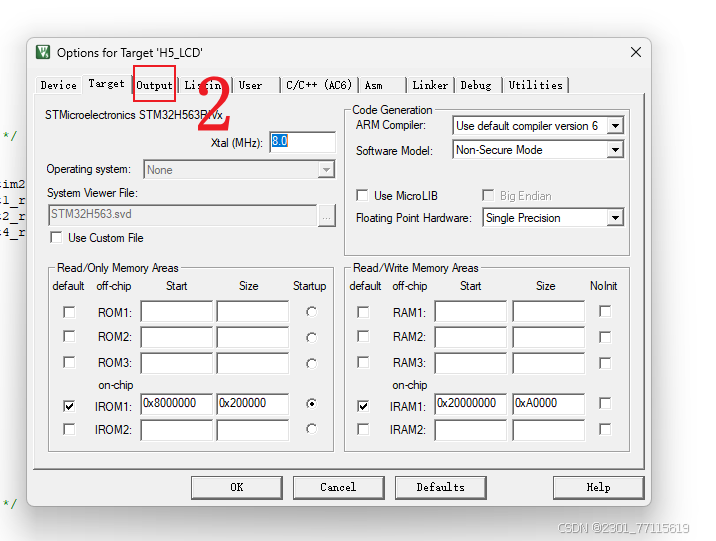Screen dimensions: 716x541
Task: Click the ROM2 Start address field
Action: [x=176, y=337]
